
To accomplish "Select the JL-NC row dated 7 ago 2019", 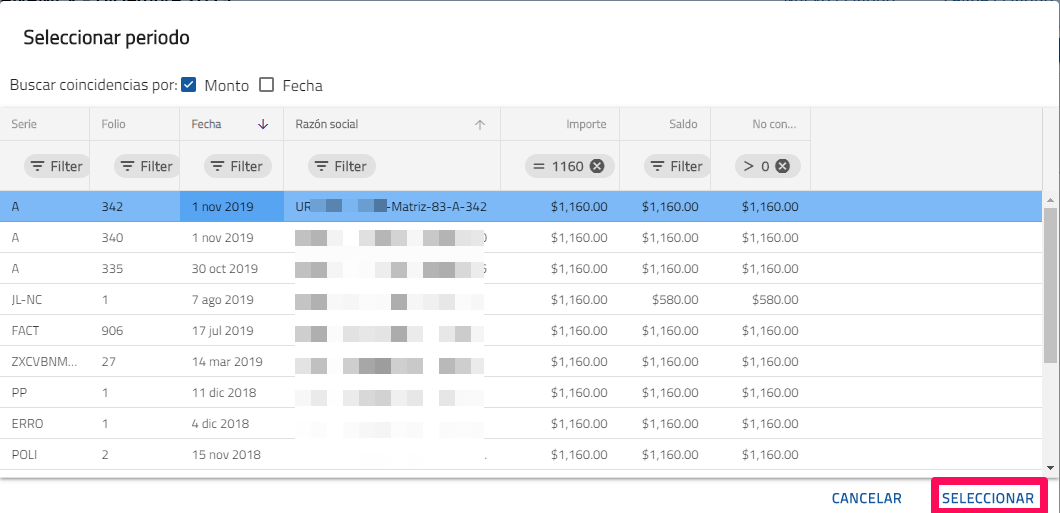I will click(x=400, y=299).
